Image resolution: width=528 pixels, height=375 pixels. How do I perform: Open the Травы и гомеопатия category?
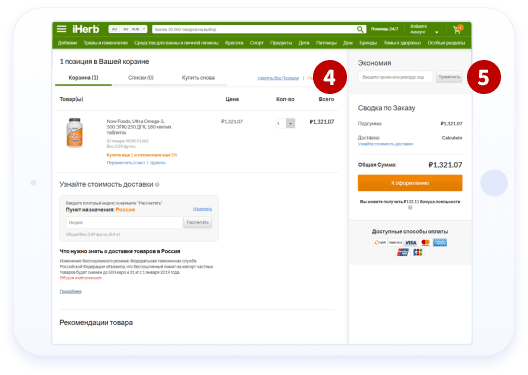(x=105, y=43)
